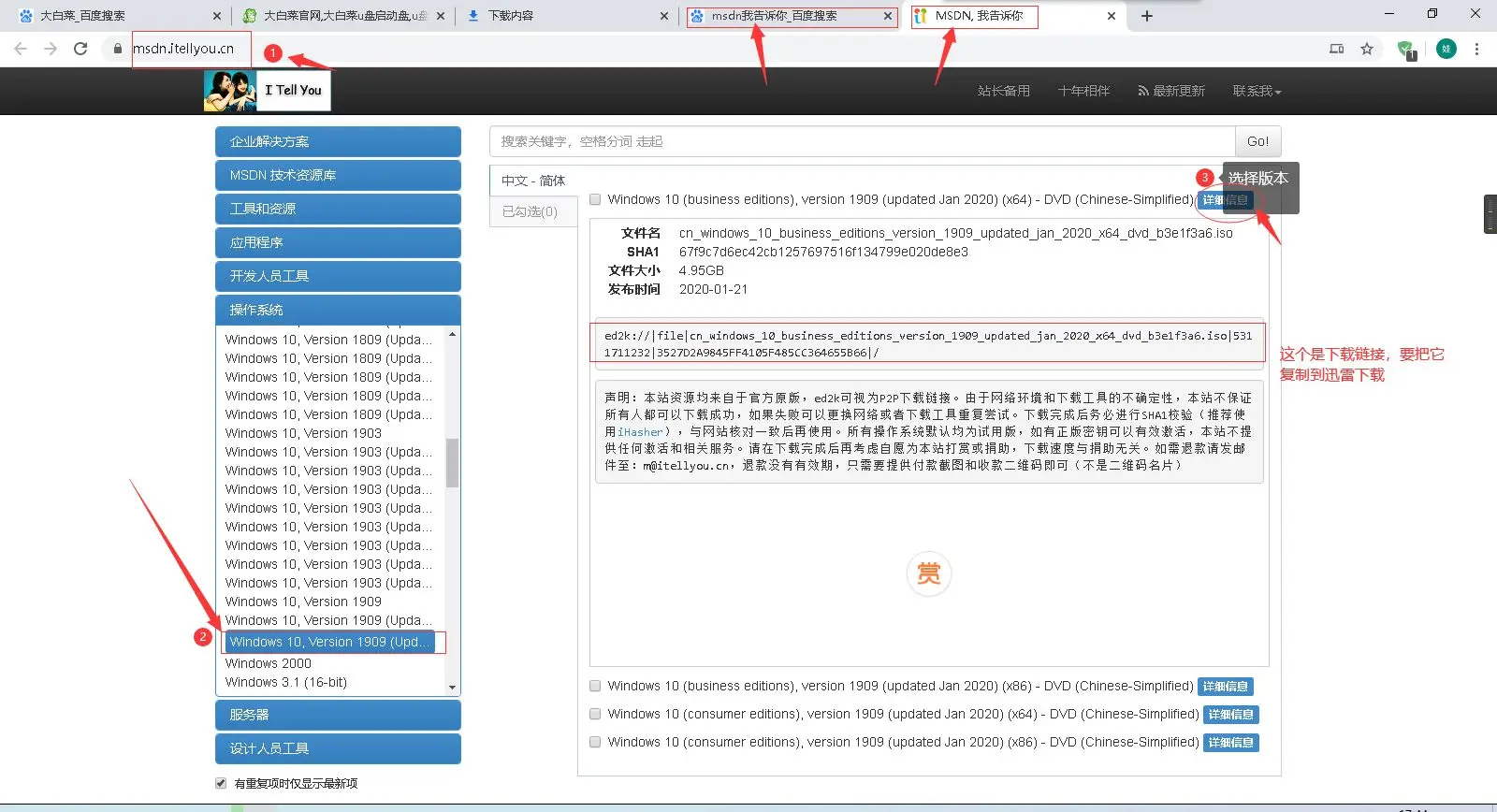Click the ed2k download link text
The width and height of the screenshot is (1497, 812).
(x=928, y=344)
